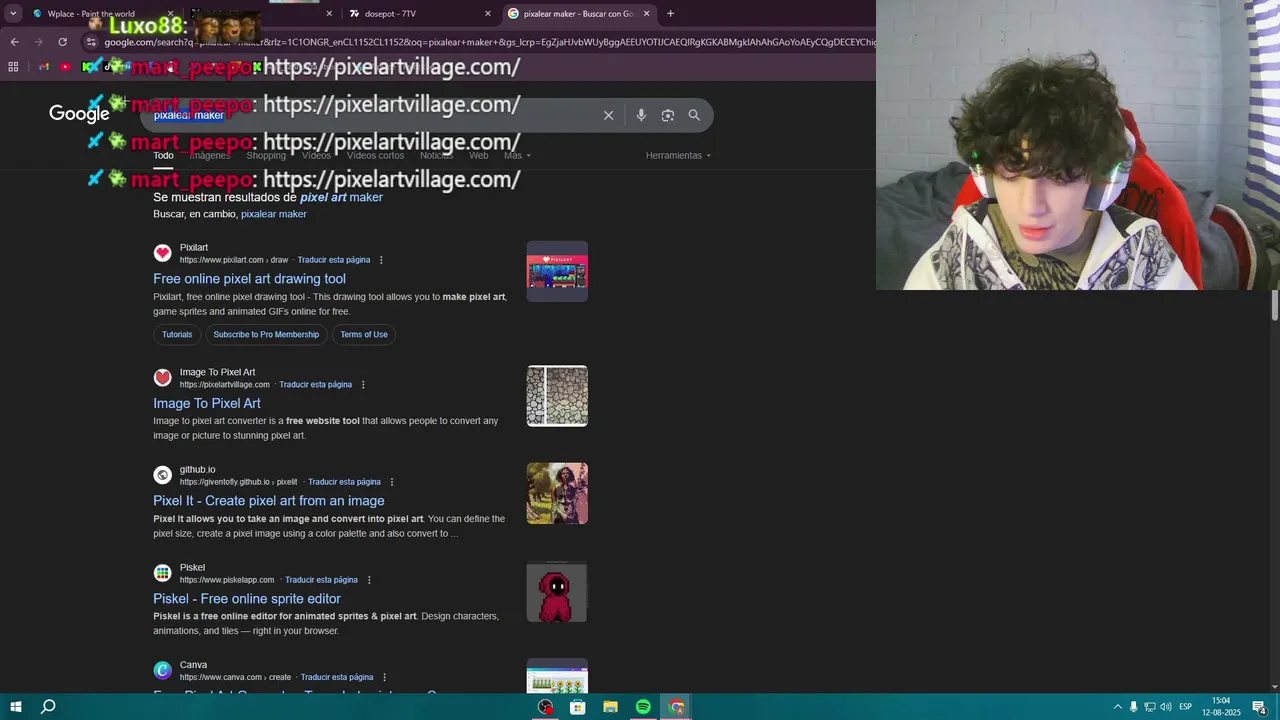Click Terms of Use chip
1280x720 pixels.
click(x=364, y=335)
